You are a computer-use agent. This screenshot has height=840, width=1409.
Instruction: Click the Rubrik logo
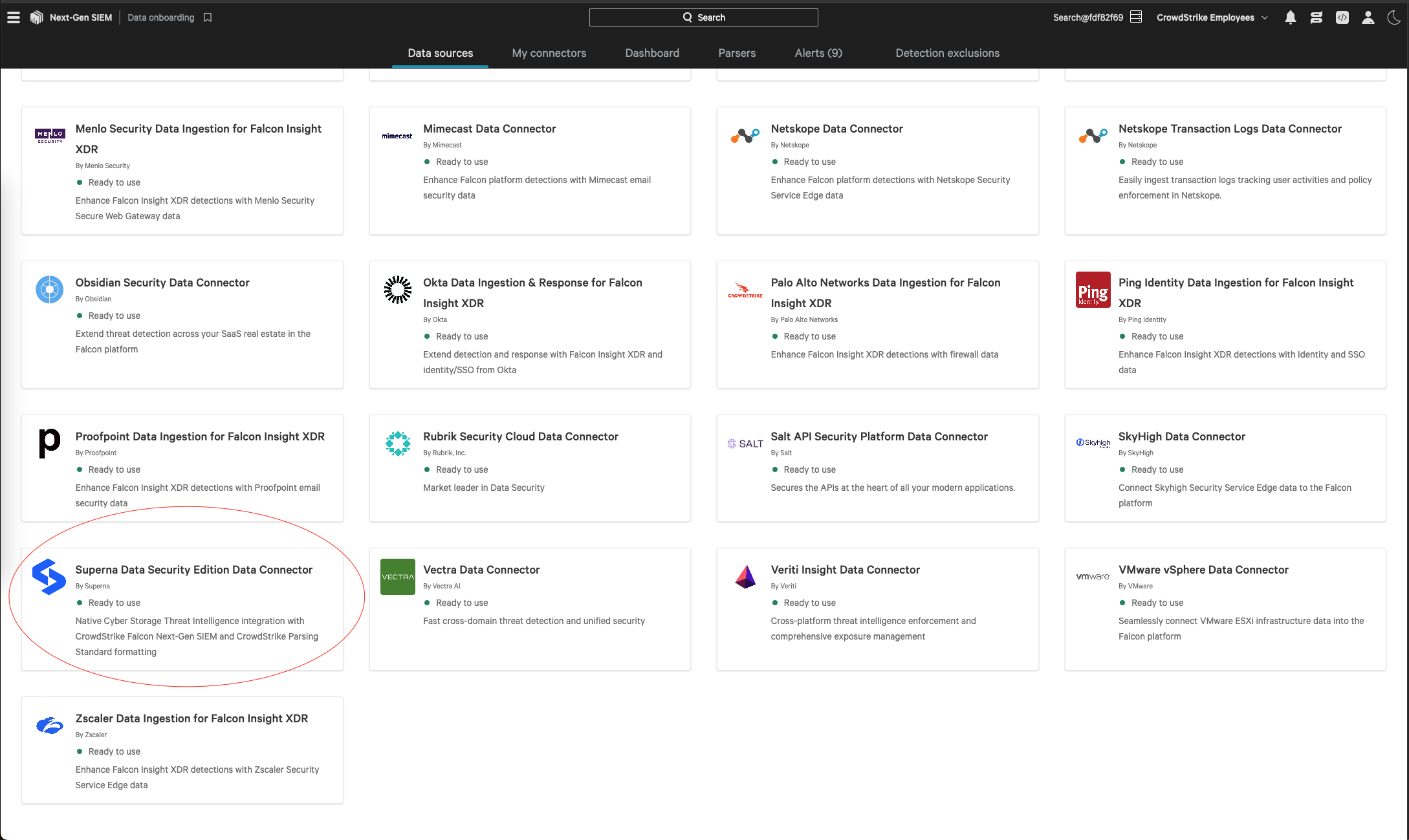pos(397,444)
